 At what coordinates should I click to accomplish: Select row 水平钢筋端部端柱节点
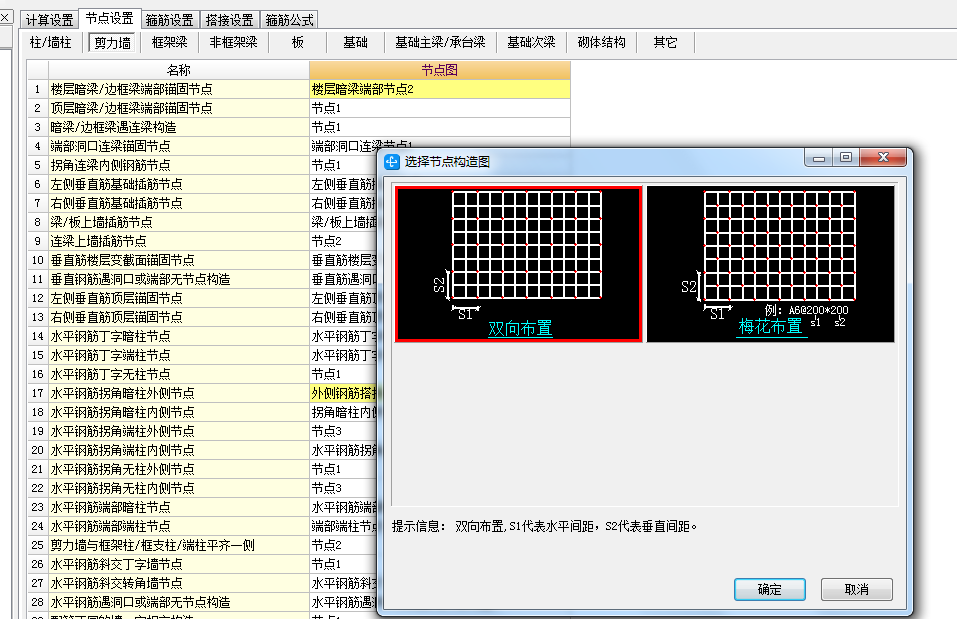178,526
